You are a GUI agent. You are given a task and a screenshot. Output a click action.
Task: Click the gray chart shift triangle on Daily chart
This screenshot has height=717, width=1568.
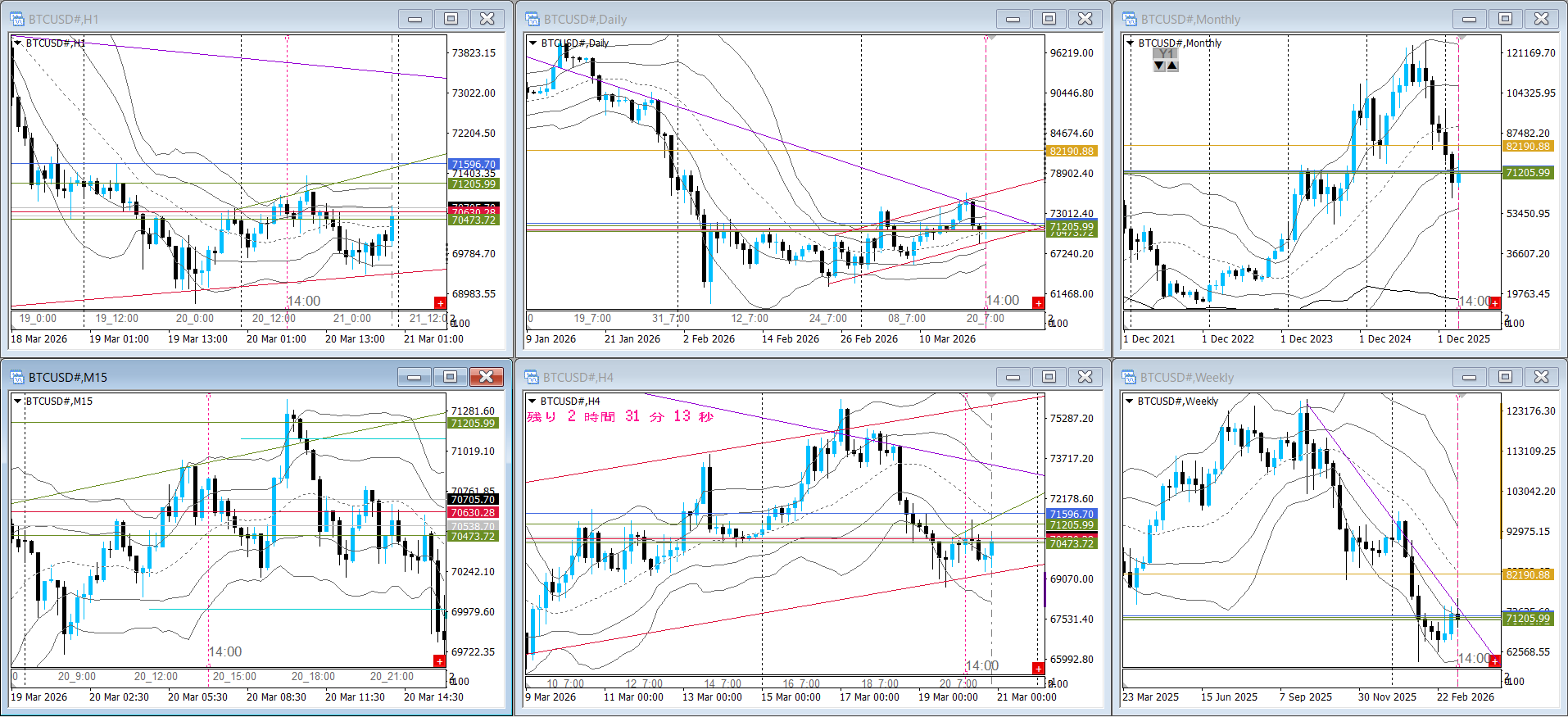click(x=991, y=38)
